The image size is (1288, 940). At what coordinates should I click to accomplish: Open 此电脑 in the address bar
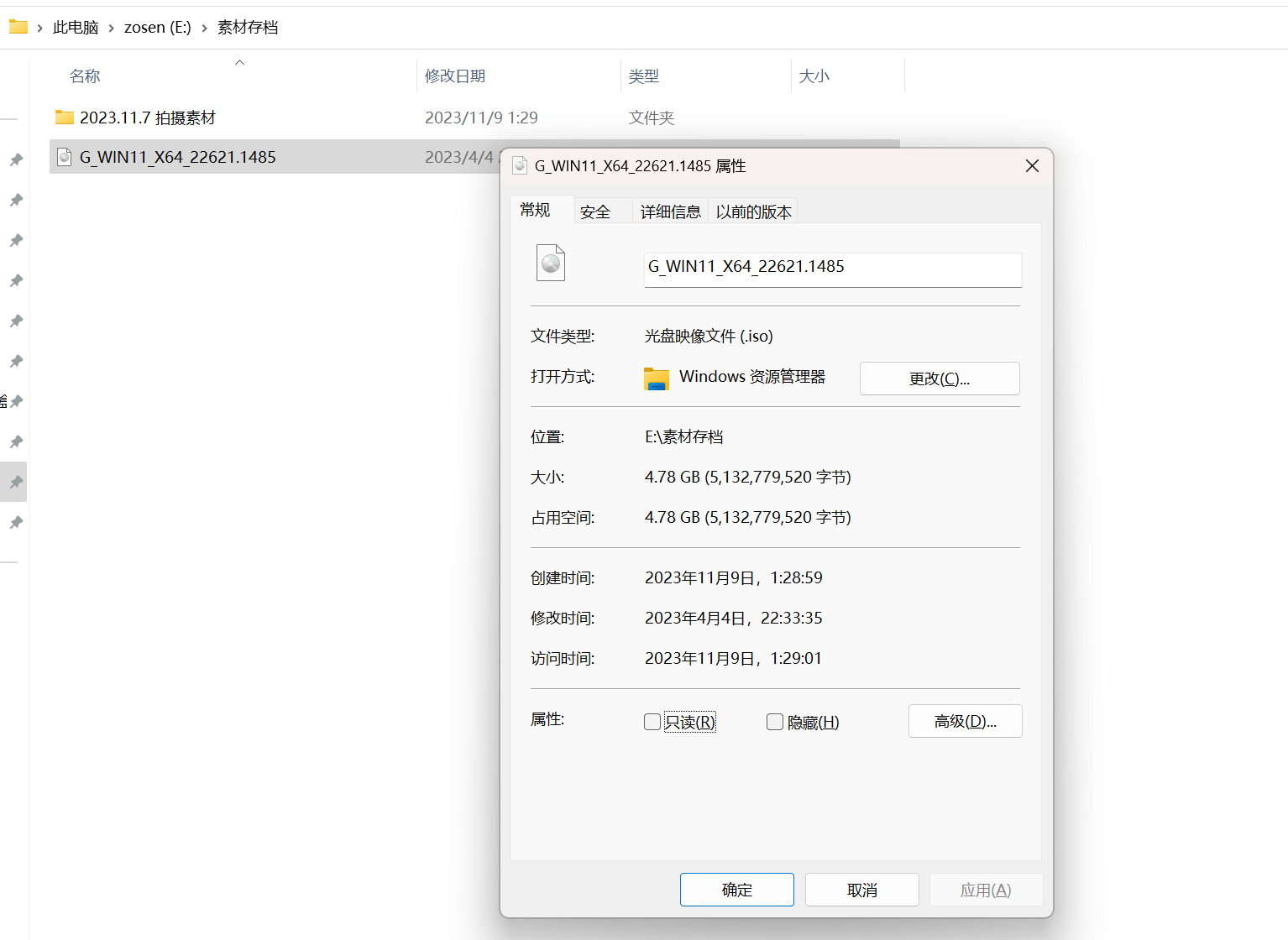(x=76, y=28)
